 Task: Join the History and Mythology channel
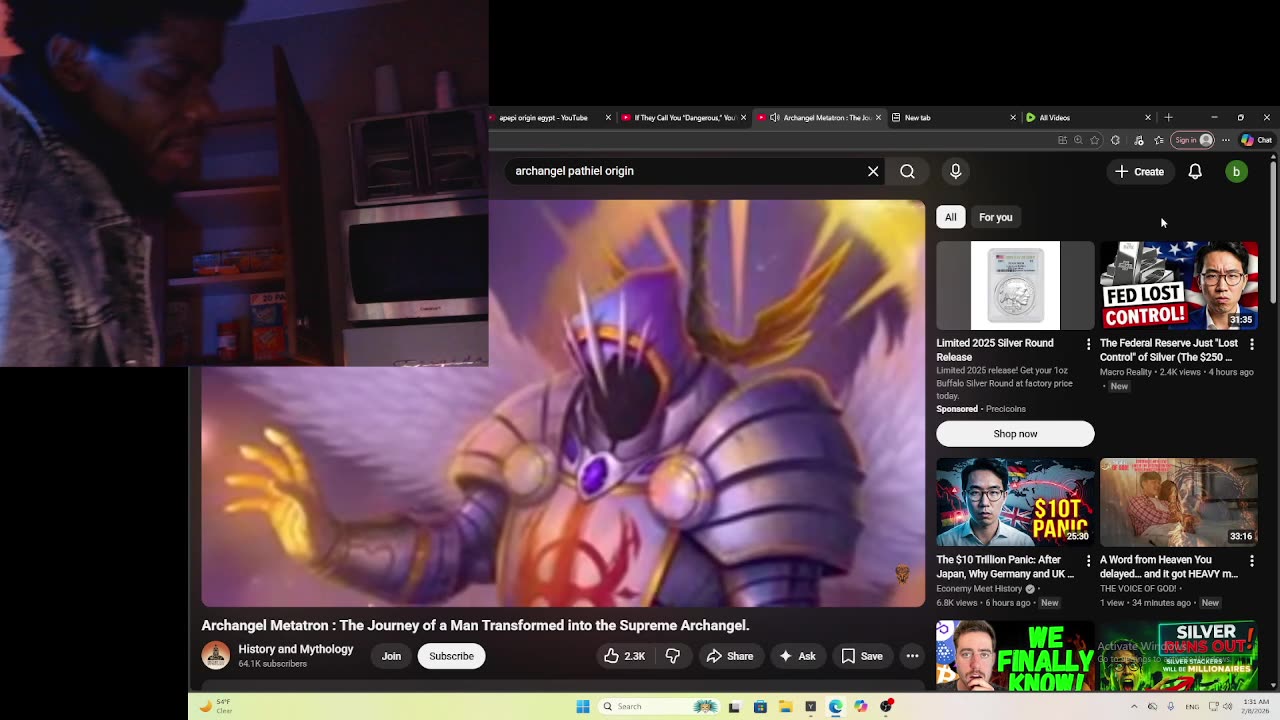click(x=391, y=656)
